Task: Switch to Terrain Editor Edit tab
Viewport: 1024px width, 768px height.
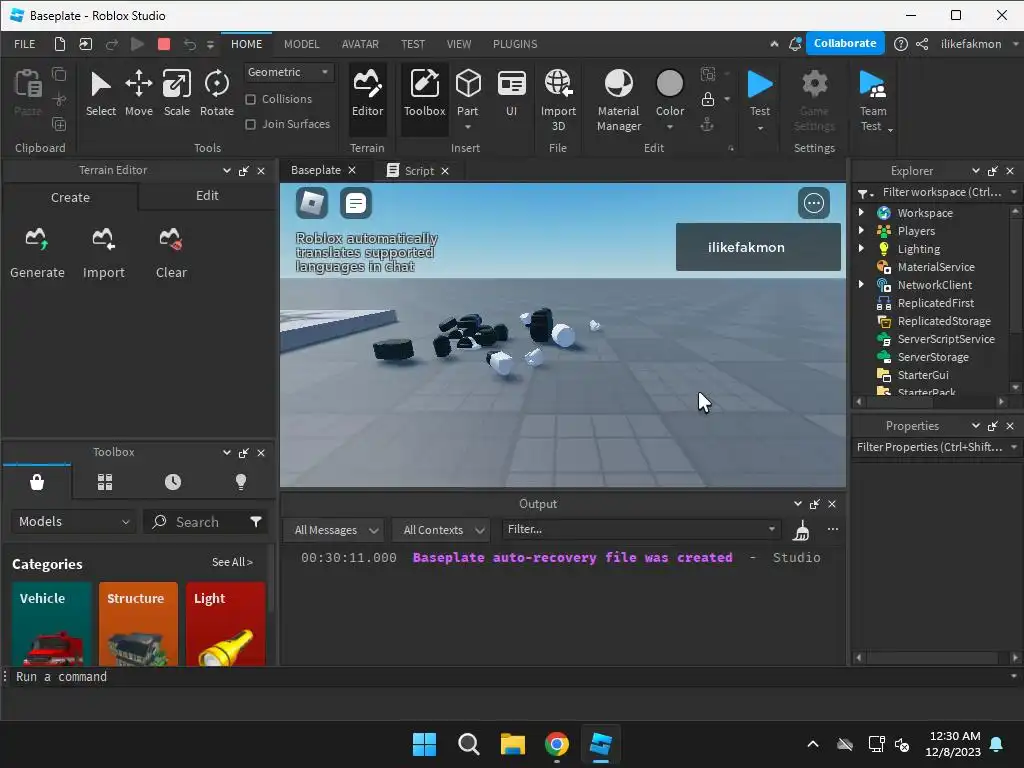Action: tap(207, 195)
